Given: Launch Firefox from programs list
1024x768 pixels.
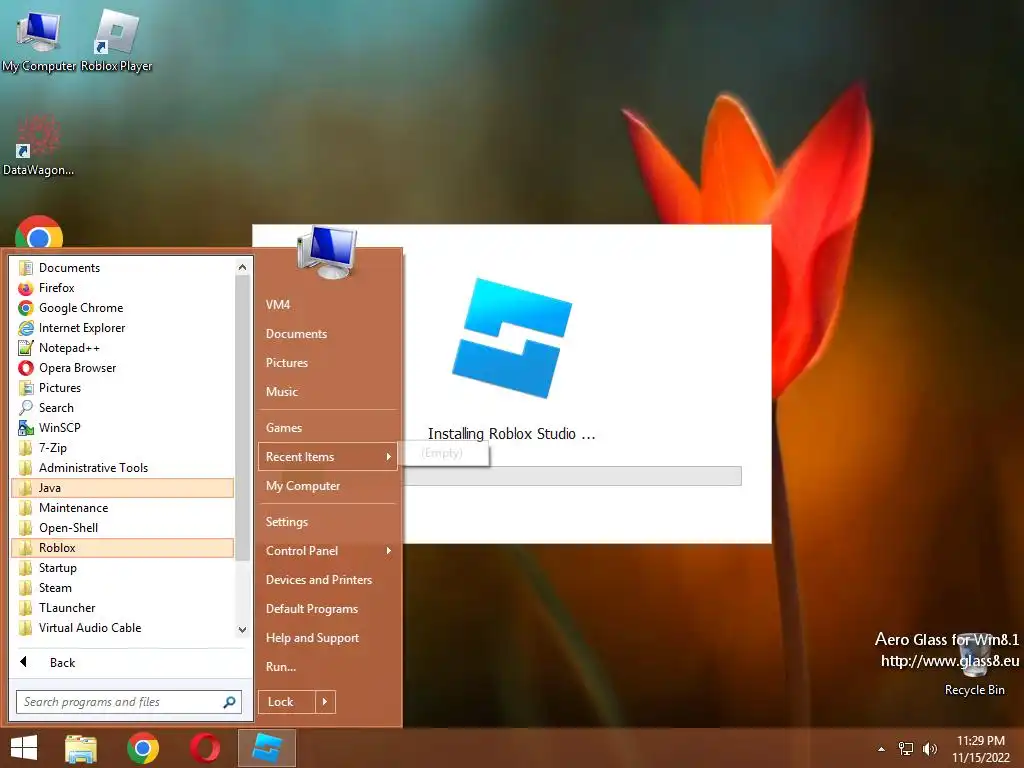Looking at the screenshot, I should (x=123, y=288).
